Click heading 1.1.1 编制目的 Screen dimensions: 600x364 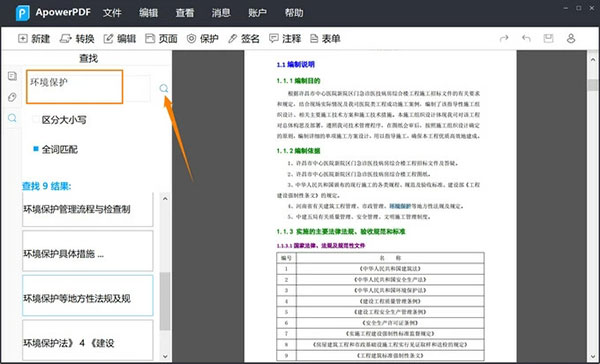(x=298, y=81)
